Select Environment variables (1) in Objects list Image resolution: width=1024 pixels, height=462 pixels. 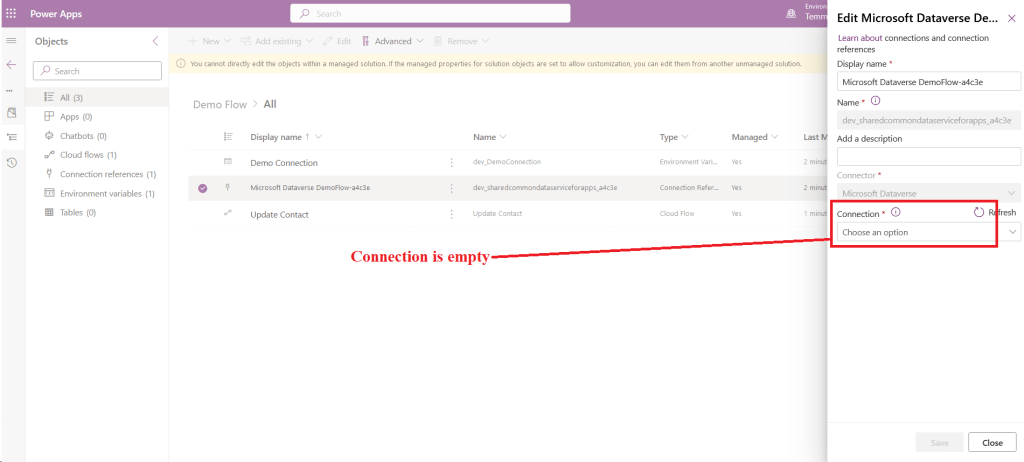pos(97,193)
